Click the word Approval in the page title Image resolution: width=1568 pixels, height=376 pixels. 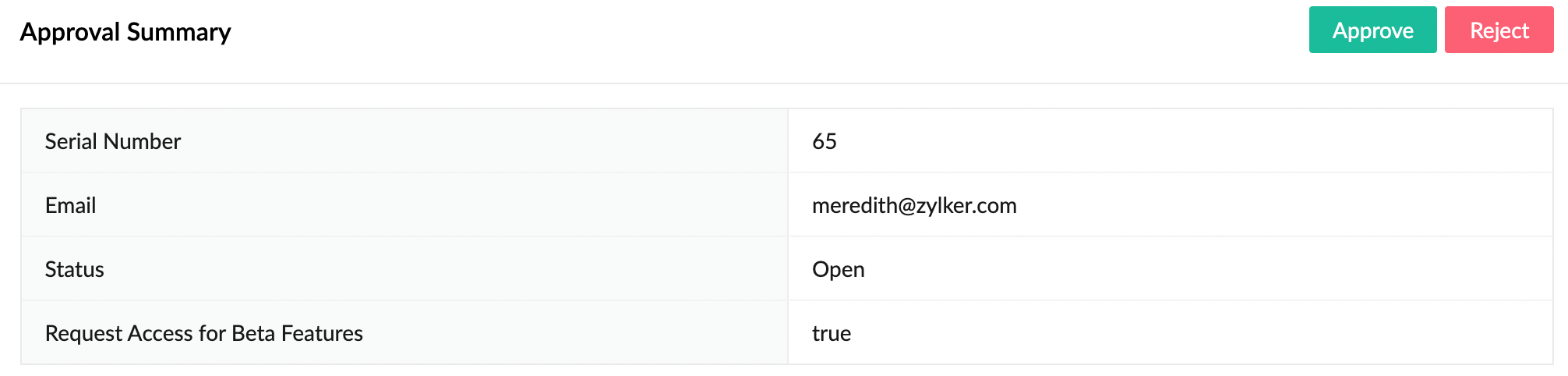pos(70,32)
